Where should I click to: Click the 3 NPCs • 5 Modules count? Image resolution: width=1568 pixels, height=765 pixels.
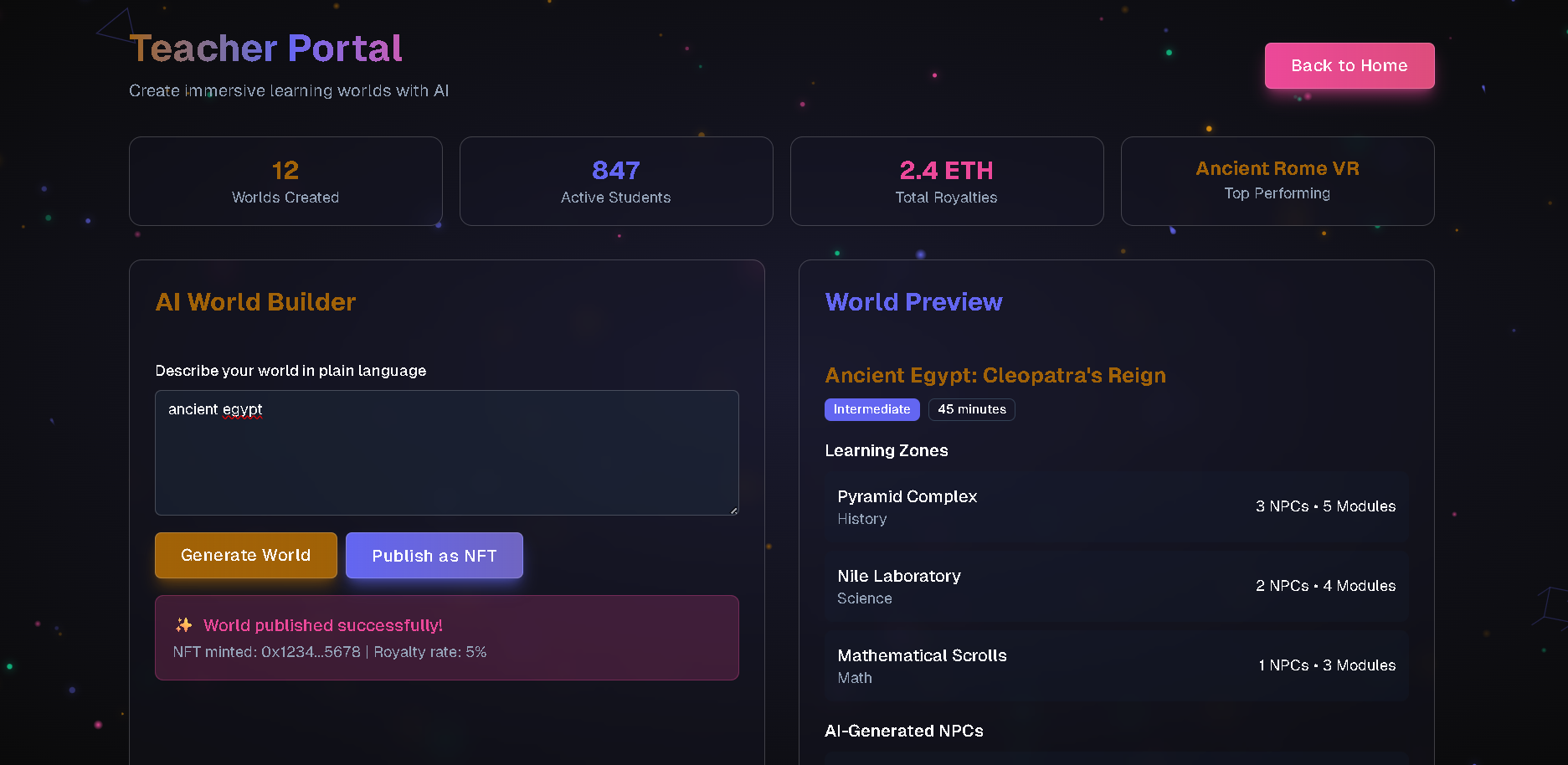pyautogui.click(x=1326, y=506)
